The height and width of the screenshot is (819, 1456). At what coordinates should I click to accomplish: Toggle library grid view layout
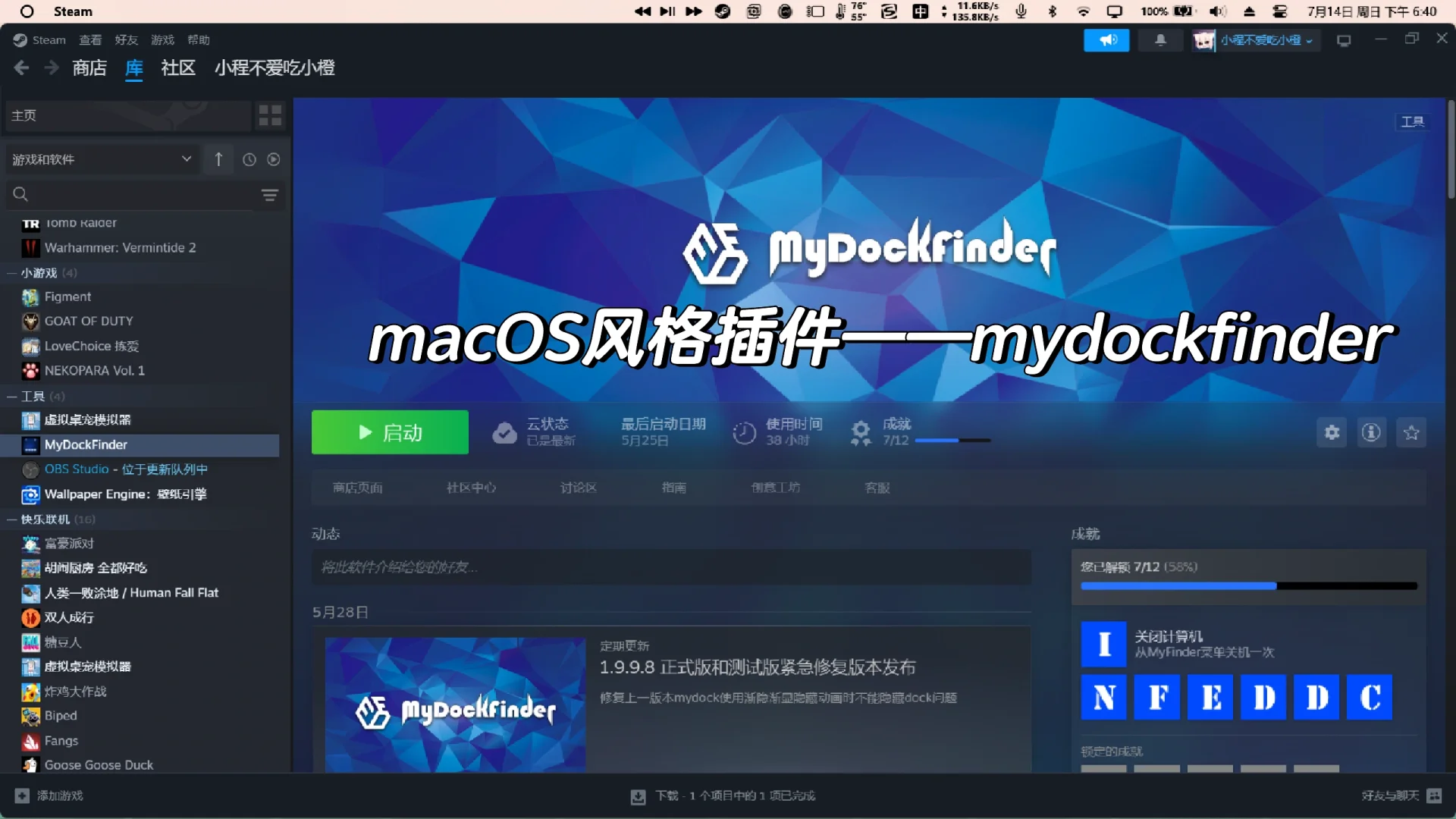269,115
